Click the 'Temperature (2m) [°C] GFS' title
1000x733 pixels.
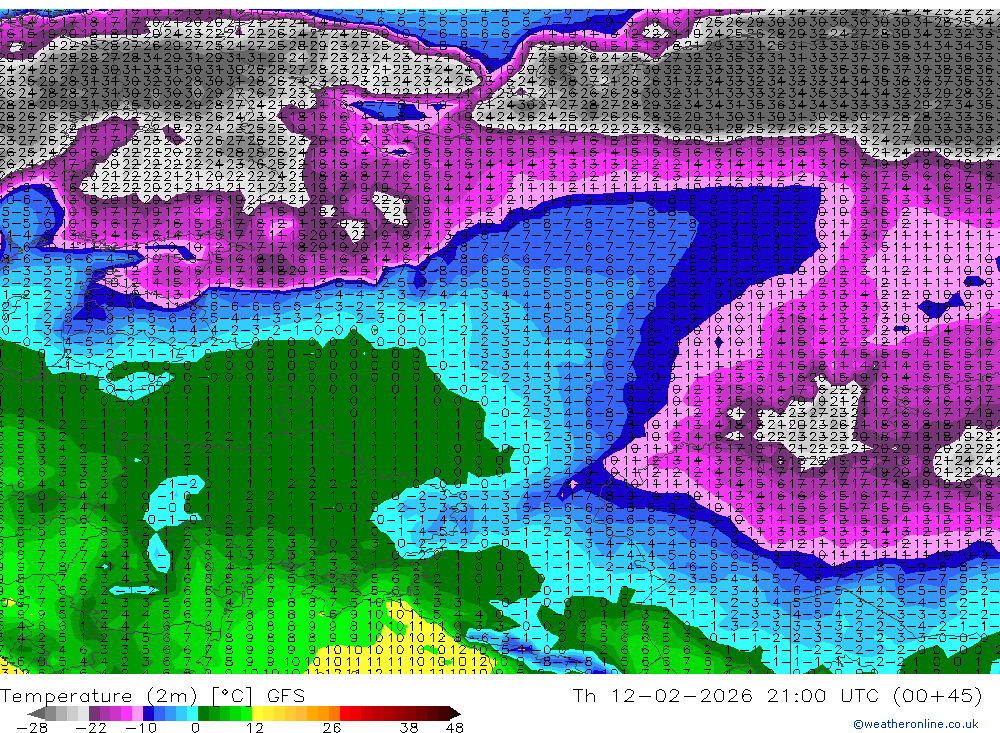point(152,695)
